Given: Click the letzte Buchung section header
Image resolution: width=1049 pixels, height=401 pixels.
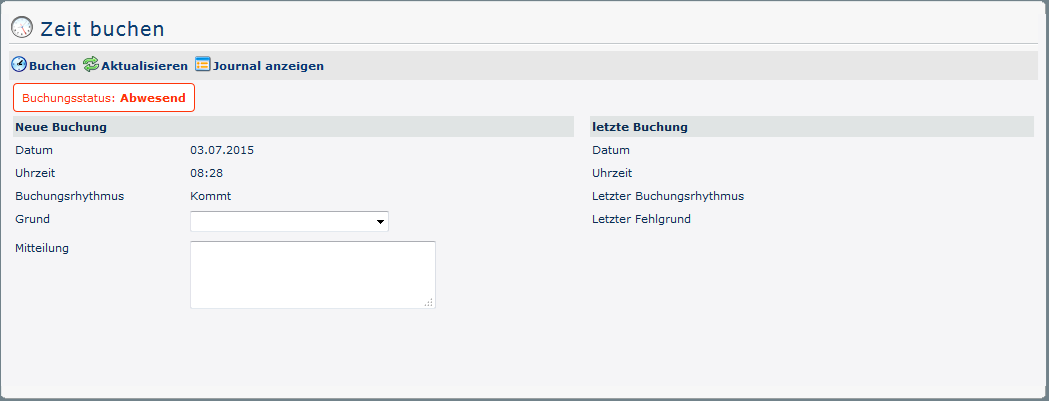Looking at the screenshot, I should point(639,127).
